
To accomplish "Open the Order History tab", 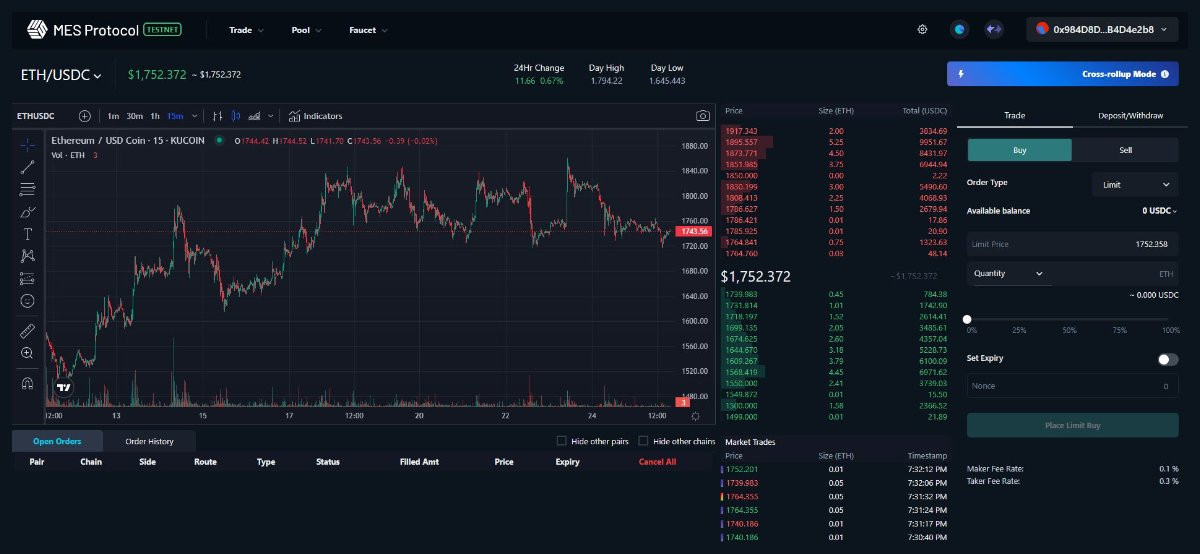I will point(149,441).
